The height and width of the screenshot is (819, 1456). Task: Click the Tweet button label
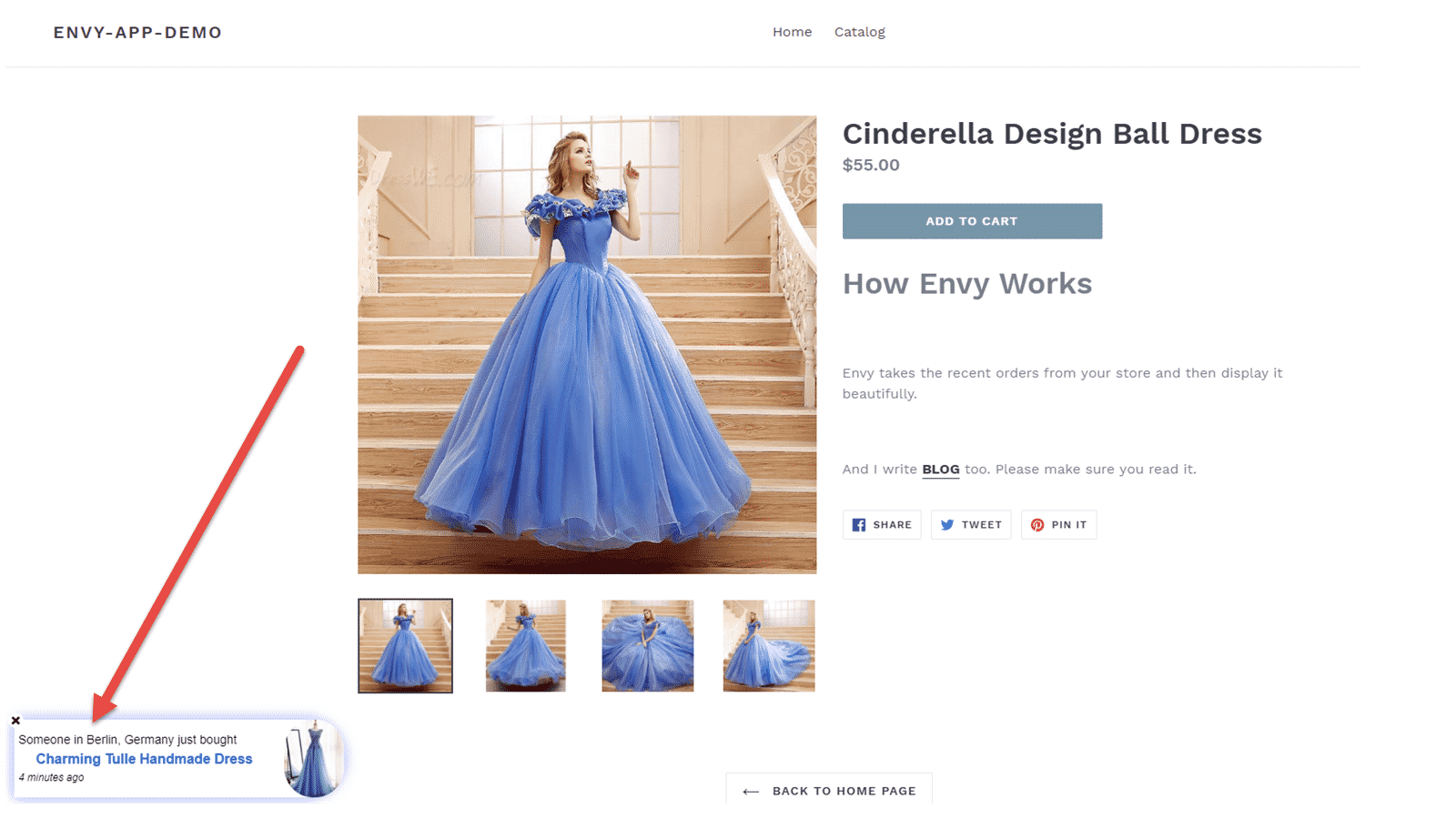point(981,525)
